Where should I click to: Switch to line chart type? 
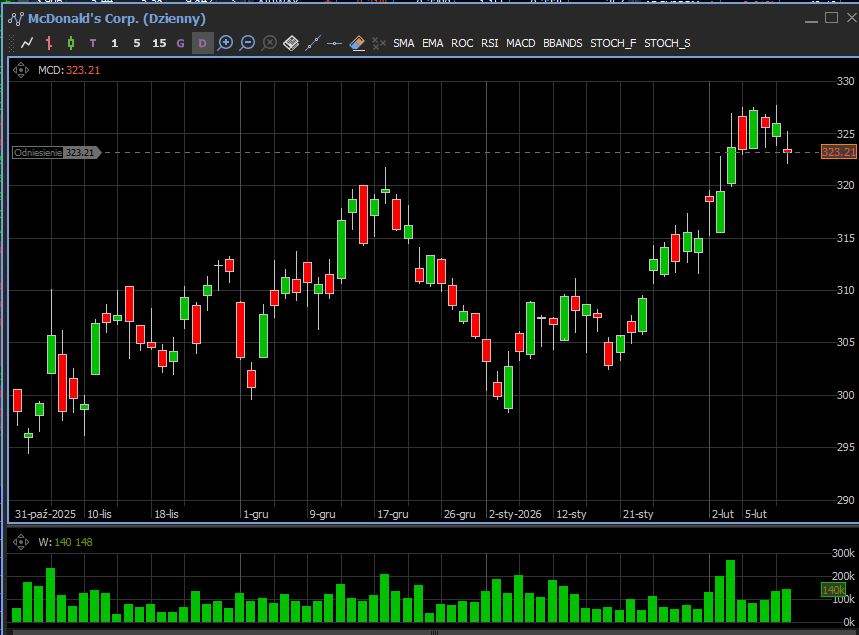pyautogui.click(x=27, y=43)
